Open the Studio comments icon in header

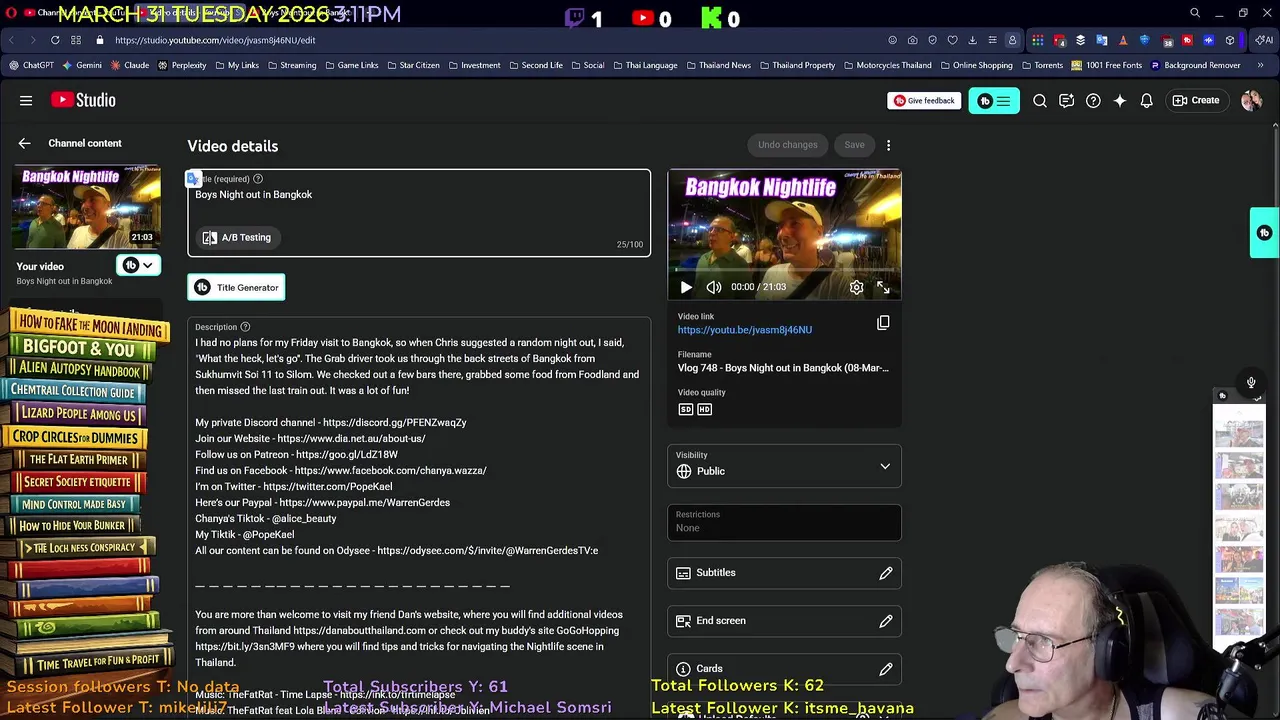[1066, 100]
